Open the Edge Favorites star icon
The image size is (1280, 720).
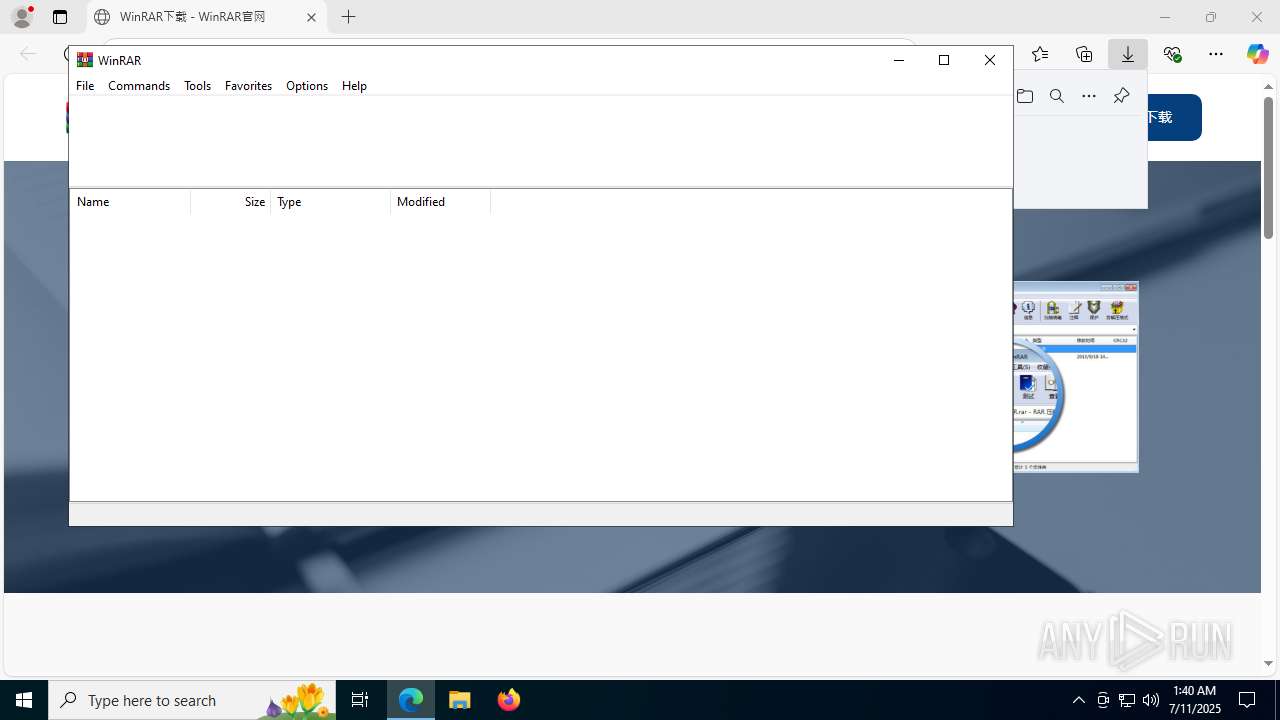tap(1040, 54)
